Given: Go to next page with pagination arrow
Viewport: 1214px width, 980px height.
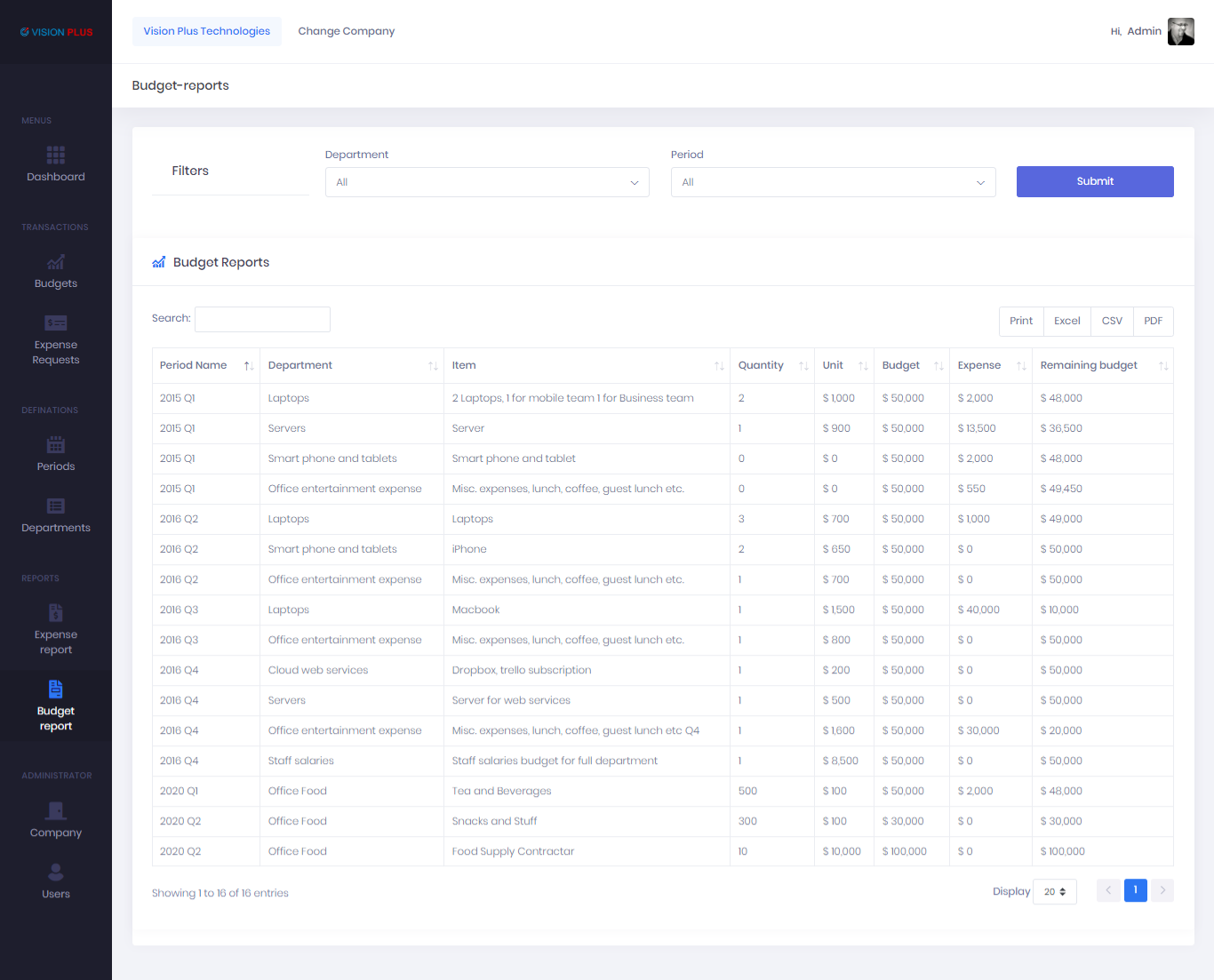Looking at the screenshot, I should pyautogui.click(x=1162, y=890).
